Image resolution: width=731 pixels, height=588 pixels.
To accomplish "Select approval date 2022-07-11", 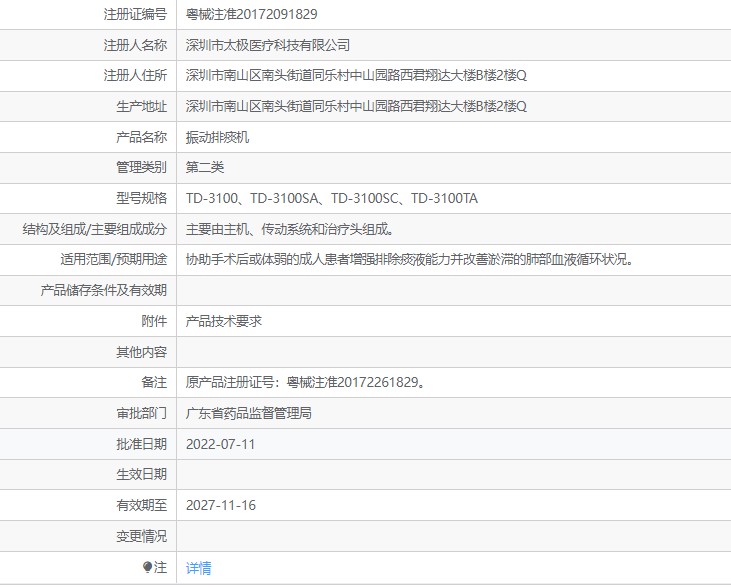I will coord(221,444).
